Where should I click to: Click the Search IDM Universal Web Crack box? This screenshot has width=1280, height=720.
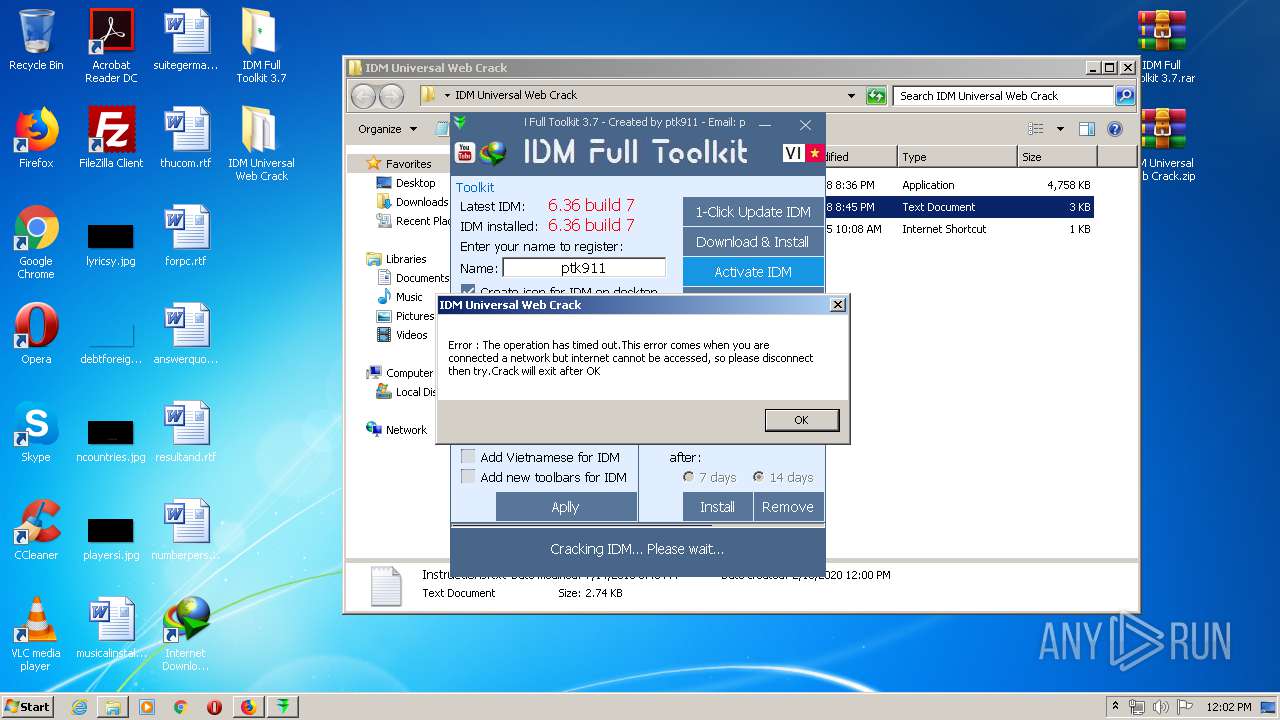(1003, 96)
